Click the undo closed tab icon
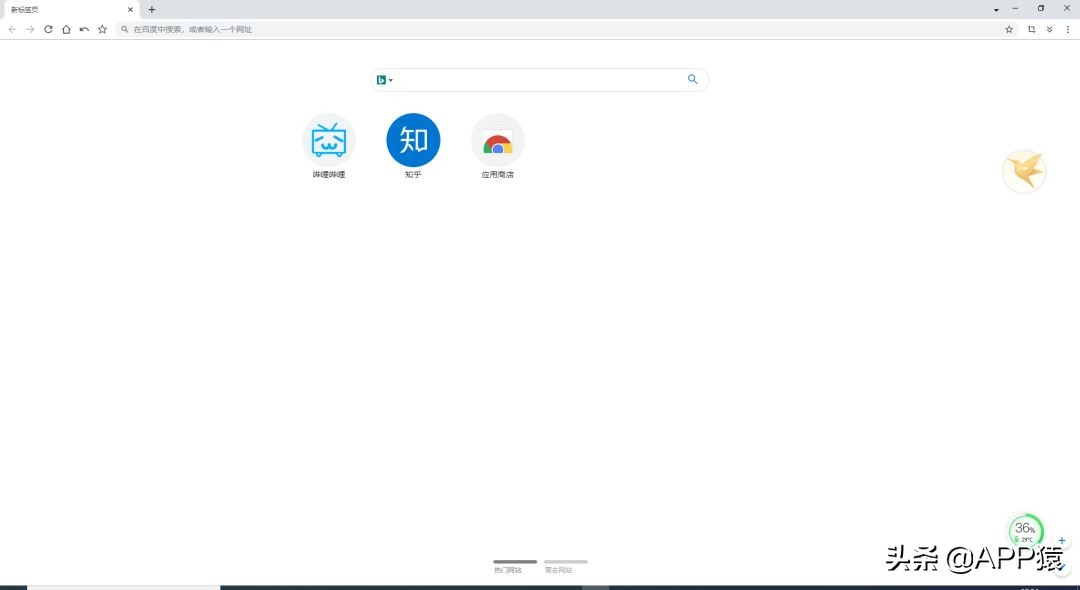 pyautogui.click(x=84, y=30)
